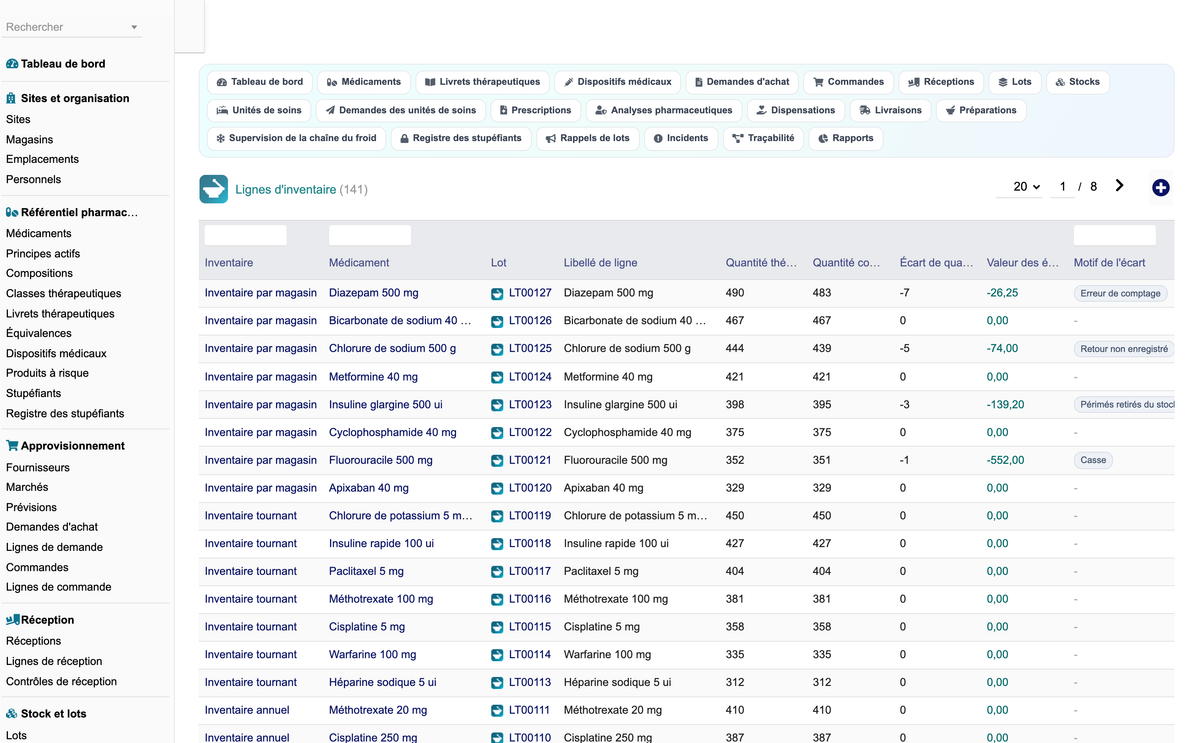Add a new inventory line with plus icon
The width and height of the screenshot is (1200, 743).
coord(1160,187)
